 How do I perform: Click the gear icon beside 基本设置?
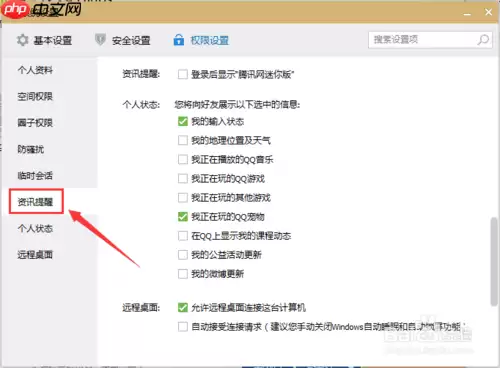[23, 40]
